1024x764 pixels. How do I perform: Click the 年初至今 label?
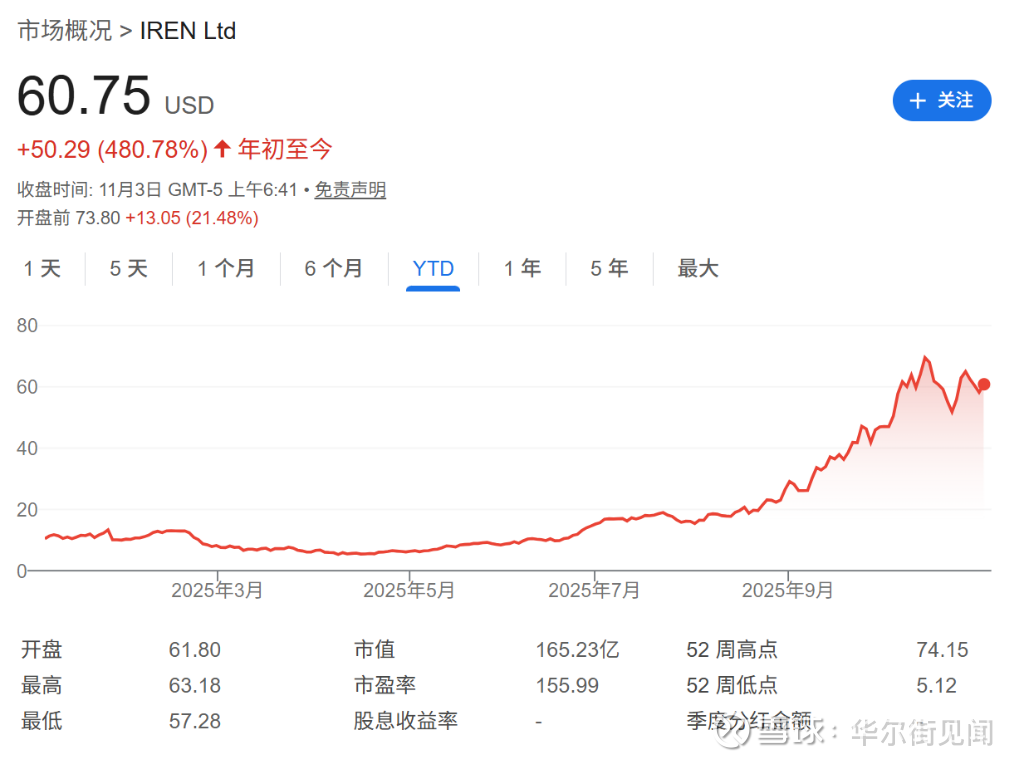coord(285,150)
